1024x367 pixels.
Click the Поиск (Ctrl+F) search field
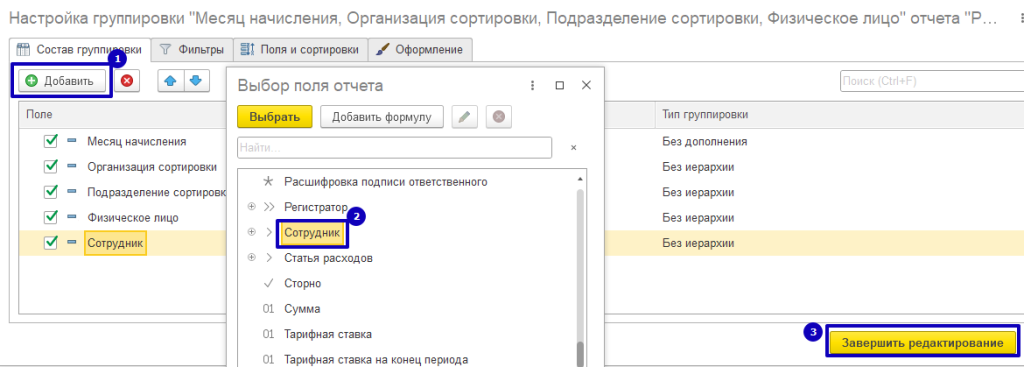click(931, 82)
